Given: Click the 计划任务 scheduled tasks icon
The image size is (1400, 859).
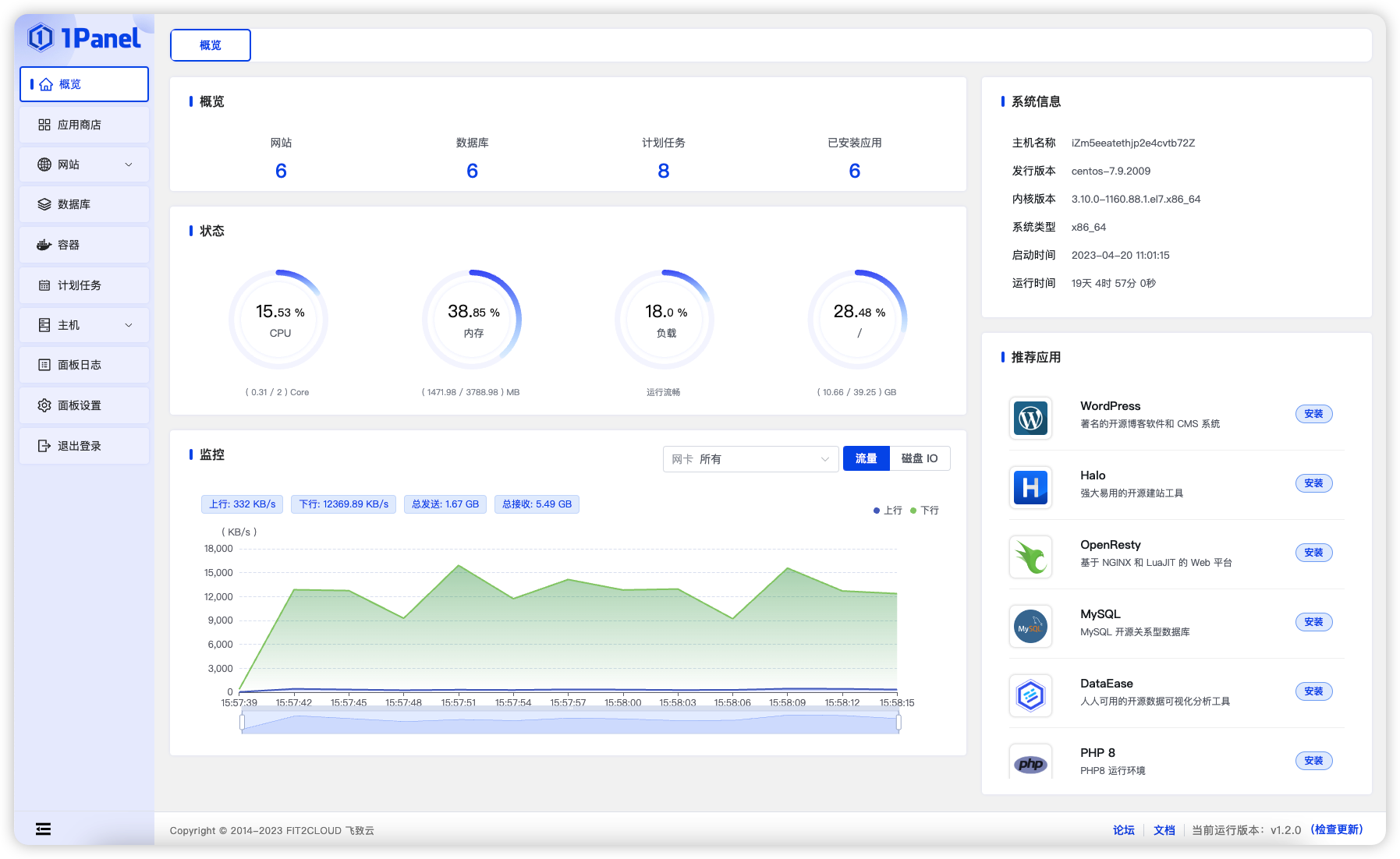Looking at the screenshot, I should pos(44,285).
